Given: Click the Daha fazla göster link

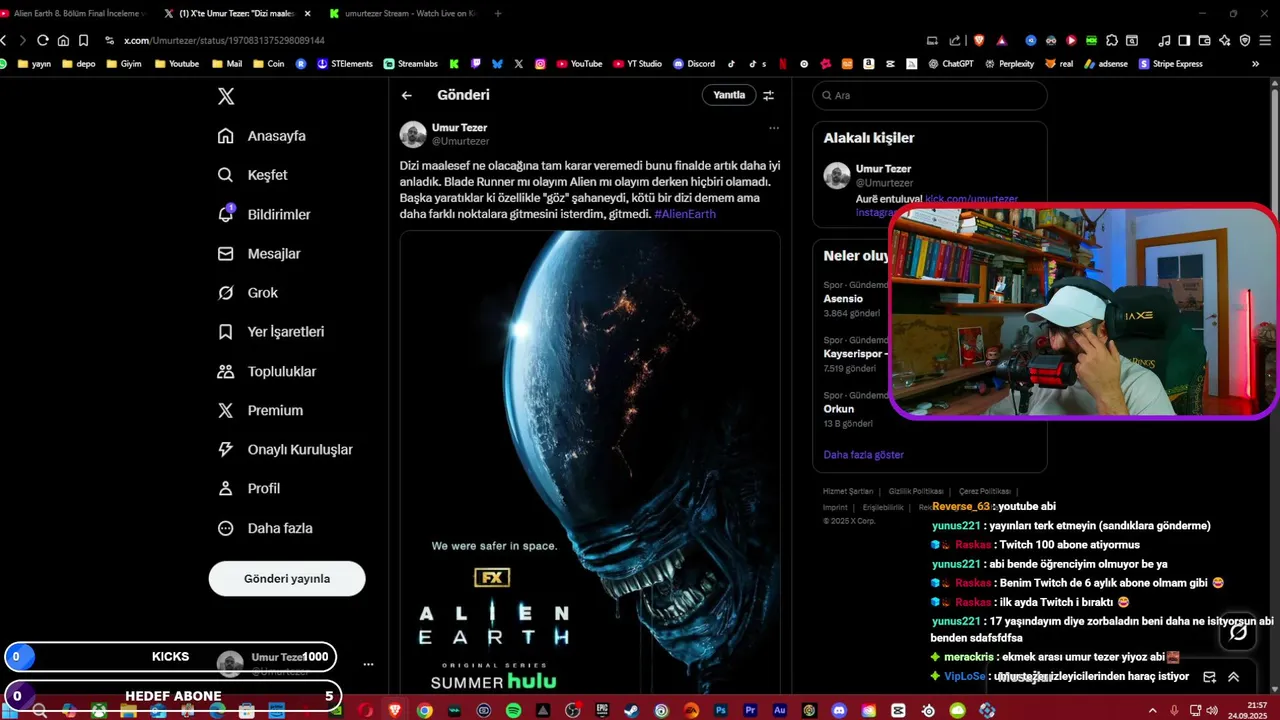Looking at the screenshot, I should 863,455.
